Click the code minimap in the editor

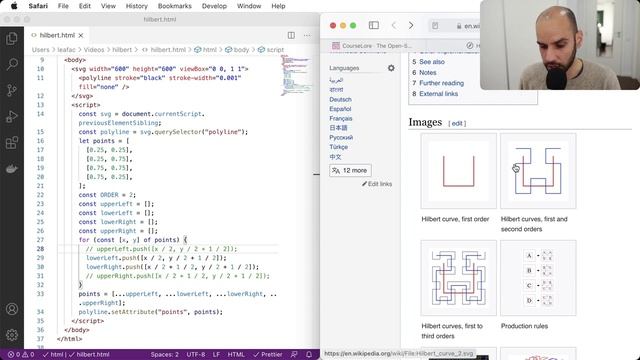(x=296, y=75)
